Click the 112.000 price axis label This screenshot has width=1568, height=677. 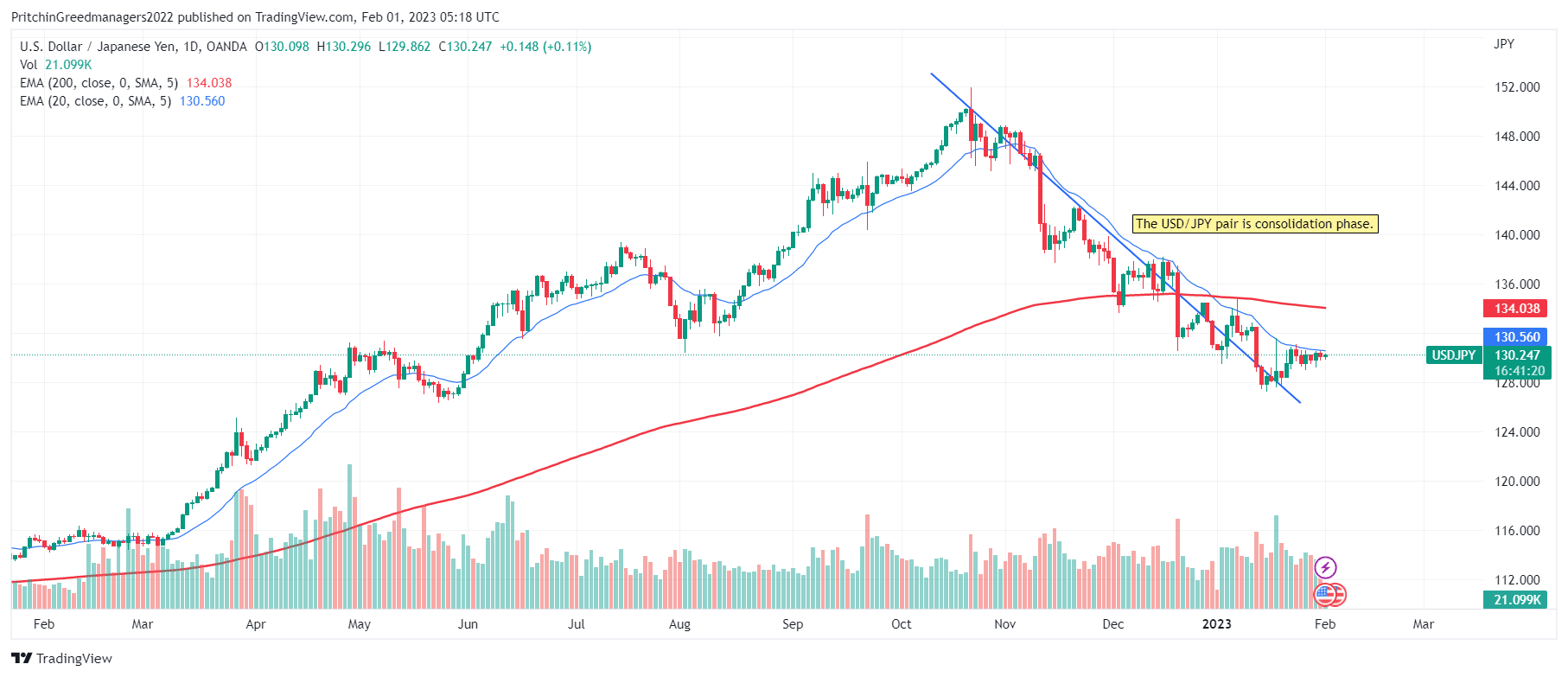pyautogui.click(x=1517, y=580)
